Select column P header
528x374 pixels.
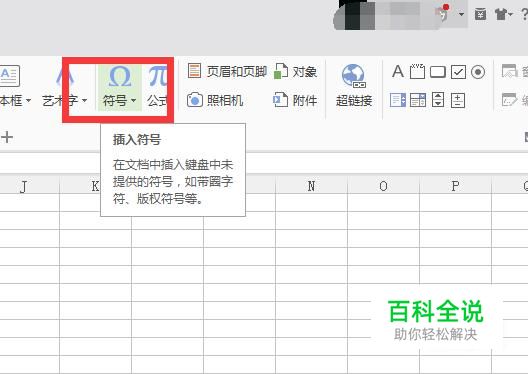pyautogui.click(x=455, y=186)
